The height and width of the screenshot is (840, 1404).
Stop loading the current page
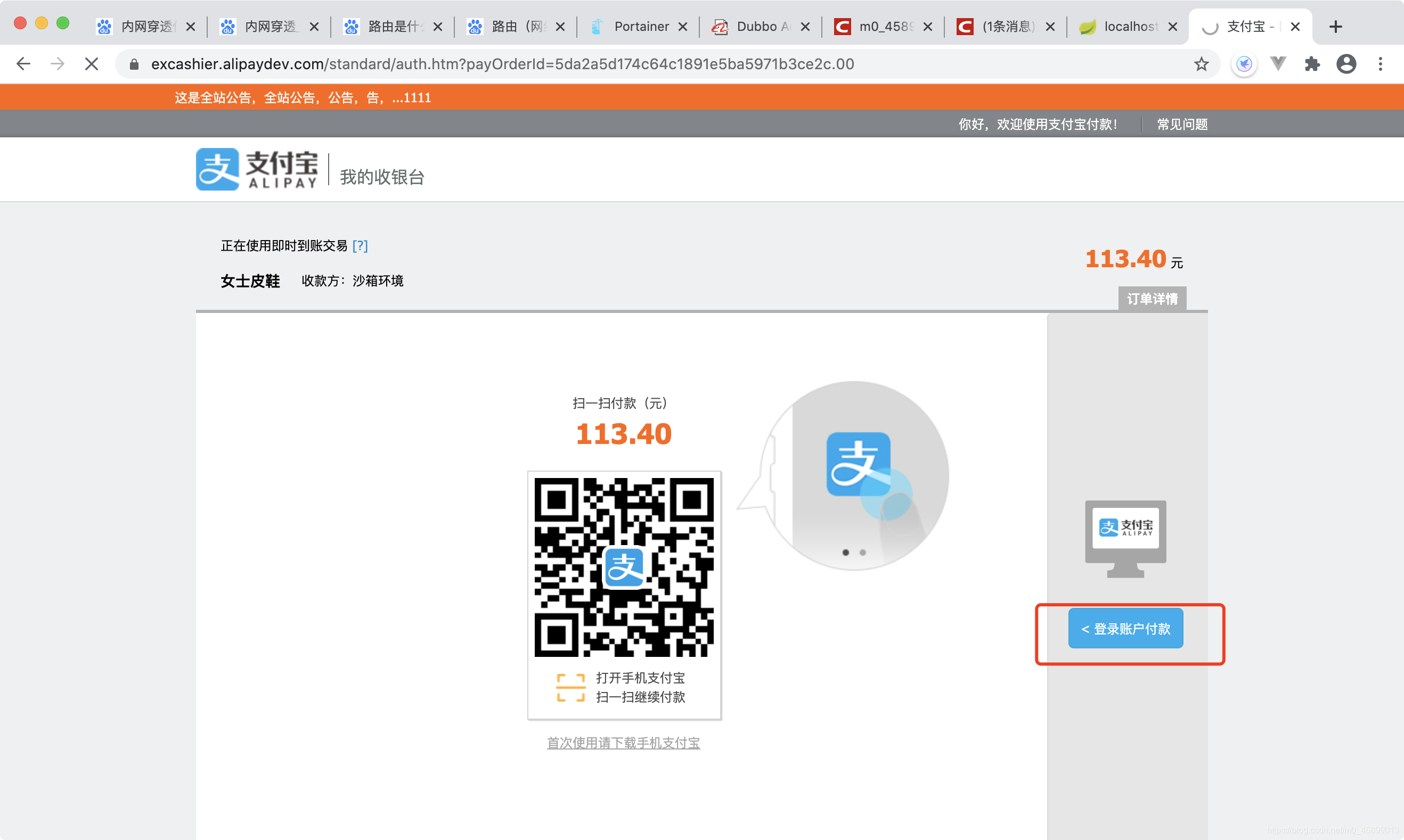point(91,64)
